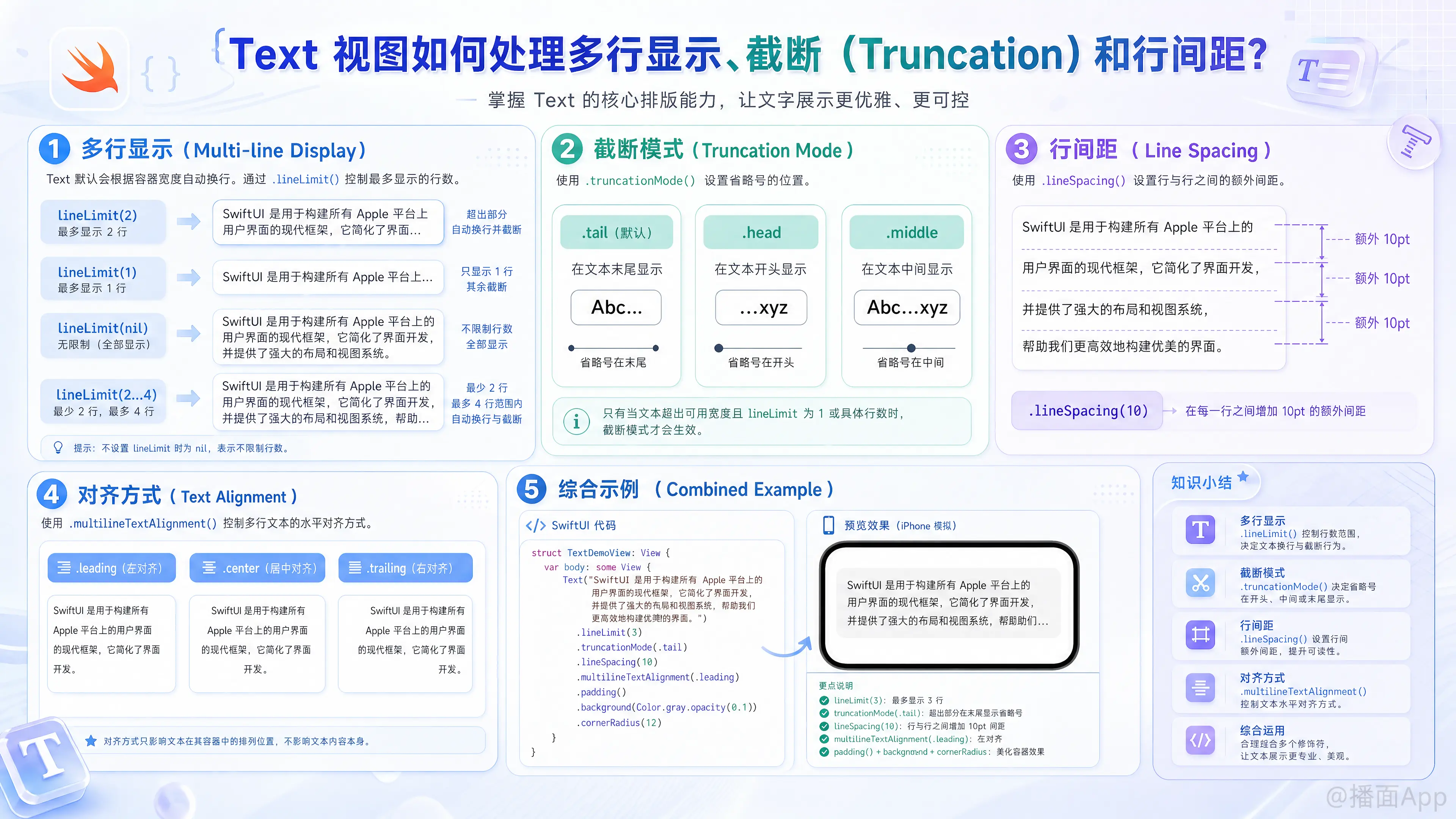Click the star icon in alignment note
Screen dimensions: 1456x819
(91, 741)
